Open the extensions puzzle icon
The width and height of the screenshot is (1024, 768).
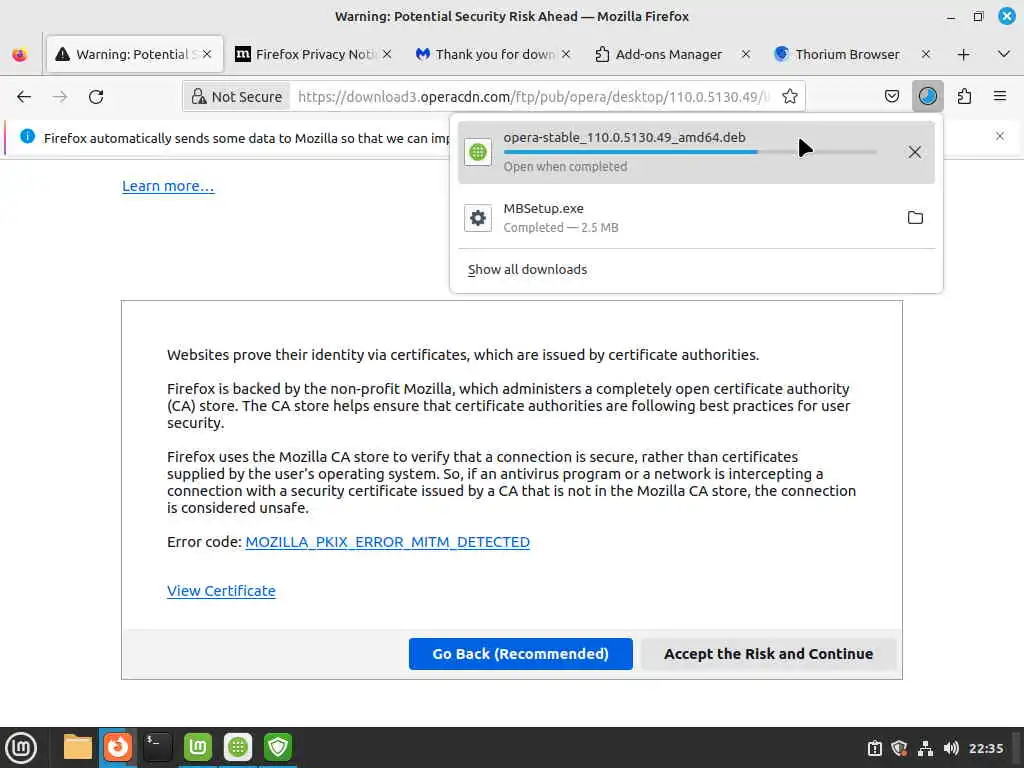click(964, 97)
